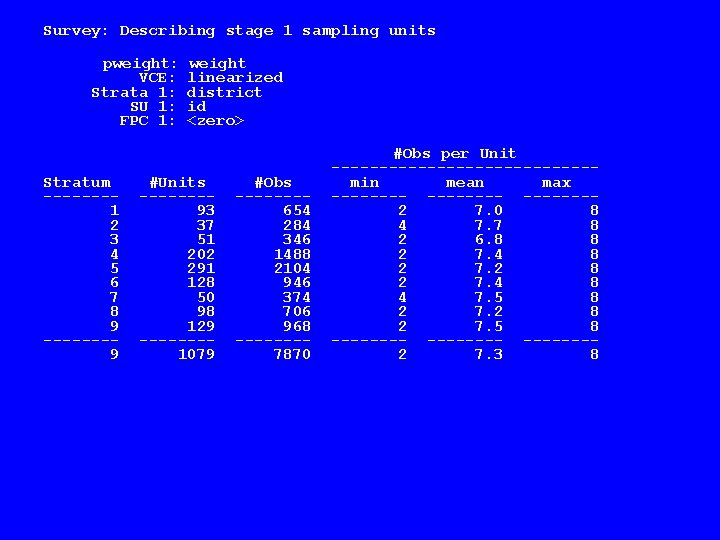Click the '#Obs per Unit' header
720x540 pixels.
tap(455, 154)
